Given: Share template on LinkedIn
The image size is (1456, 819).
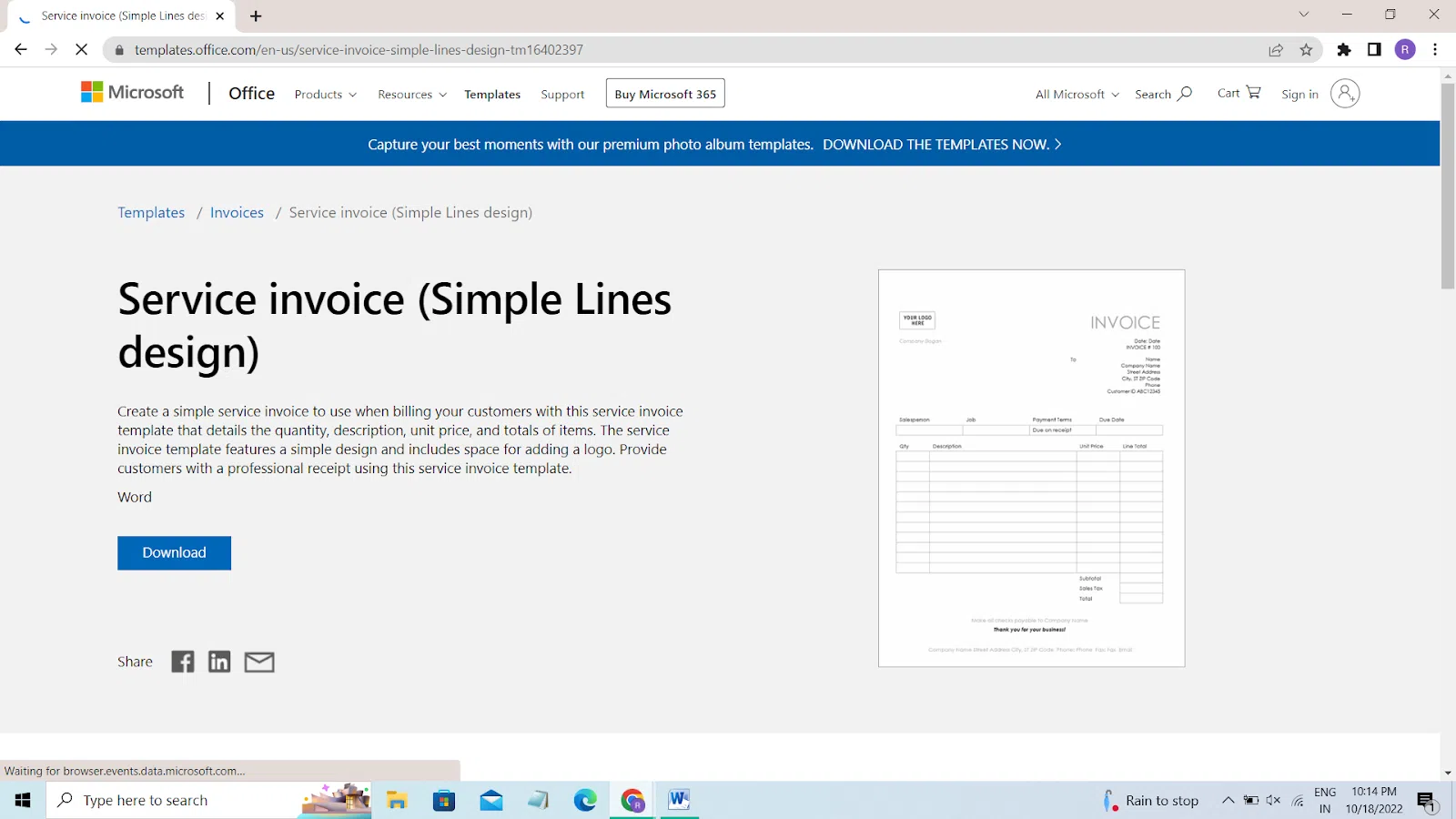Looking at the screenshot, I should tap(219, 662).
